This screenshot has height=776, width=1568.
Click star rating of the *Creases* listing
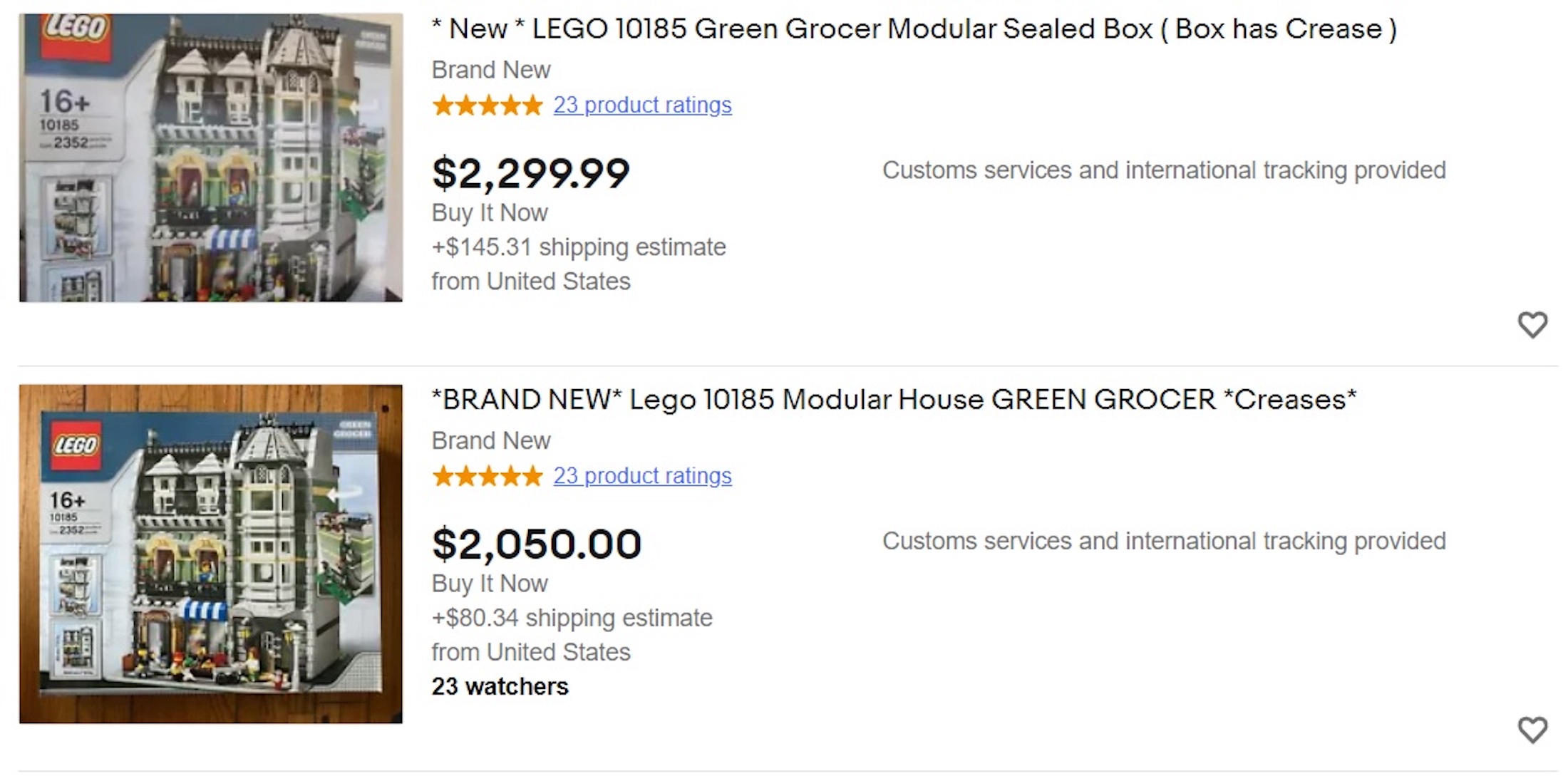click(488, 476)
